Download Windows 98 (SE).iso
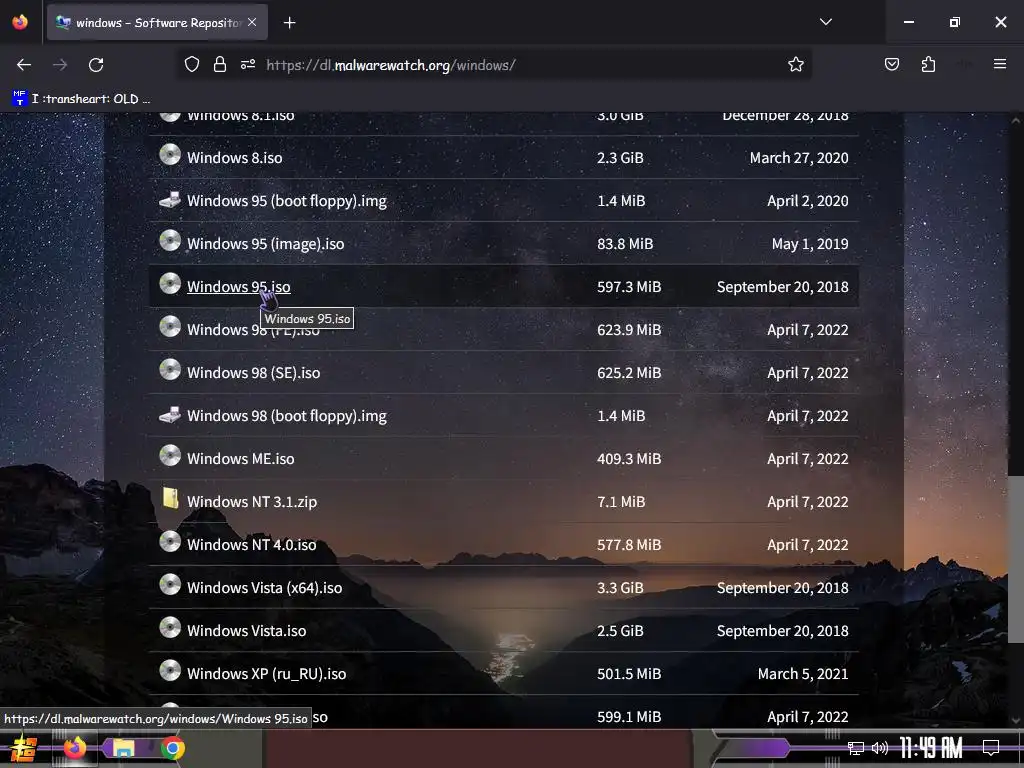The height and width of the screenshot is (768, 1024). click(253, 373)
